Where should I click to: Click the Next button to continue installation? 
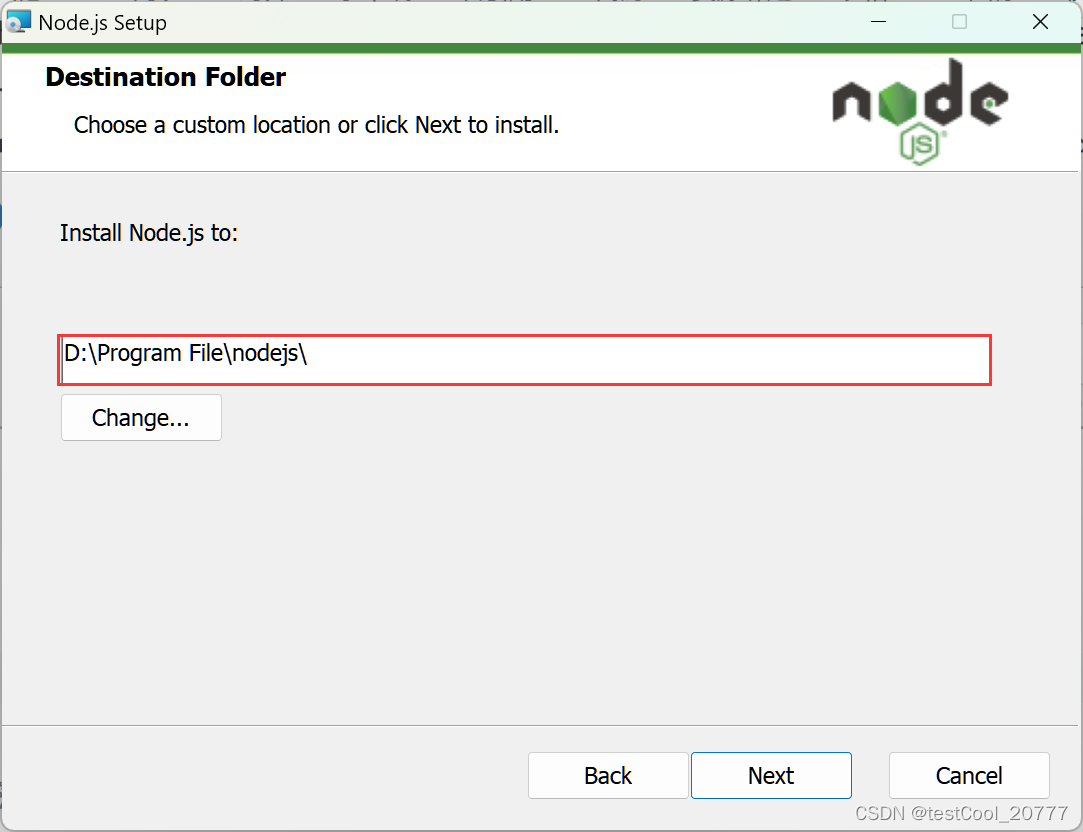point(771,775)
